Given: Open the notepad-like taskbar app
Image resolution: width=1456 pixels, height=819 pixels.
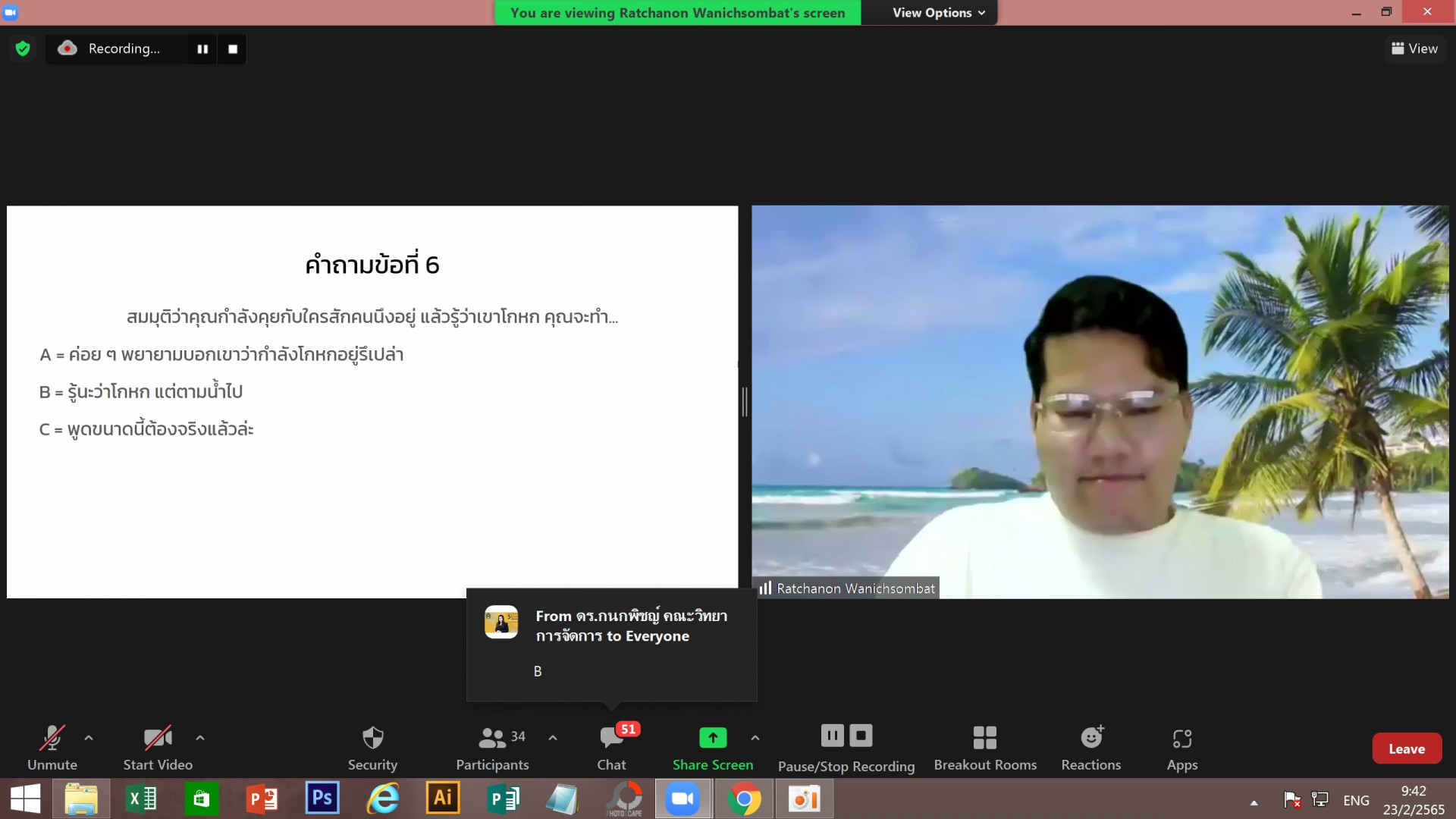Looking at the screenshot, I should coord(563,799).
